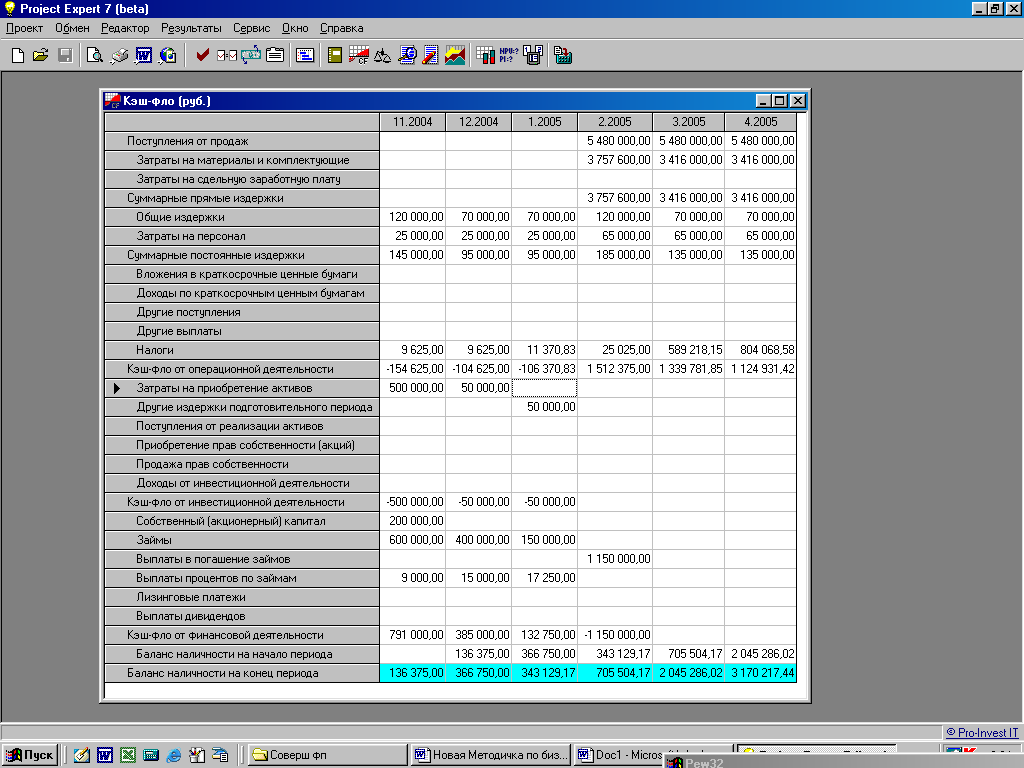Select row Лизинговые платежи
This screenshot has width=1024, height=768.
click(x=242, y=597)
